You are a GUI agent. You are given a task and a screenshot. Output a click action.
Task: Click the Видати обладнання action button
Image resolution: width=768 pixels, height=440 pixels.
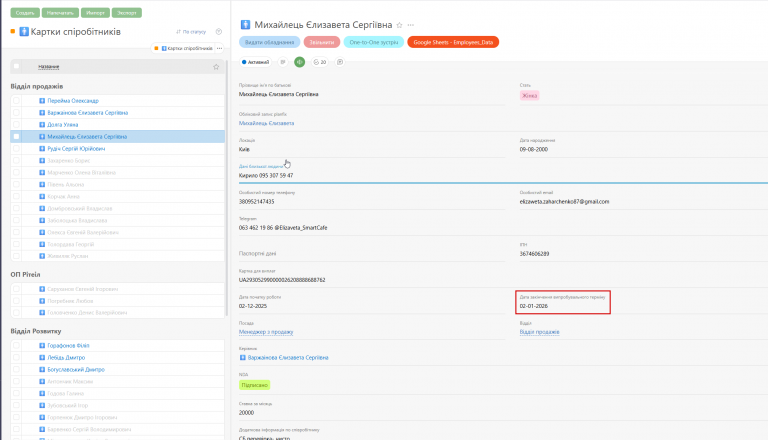coord(269,42)
